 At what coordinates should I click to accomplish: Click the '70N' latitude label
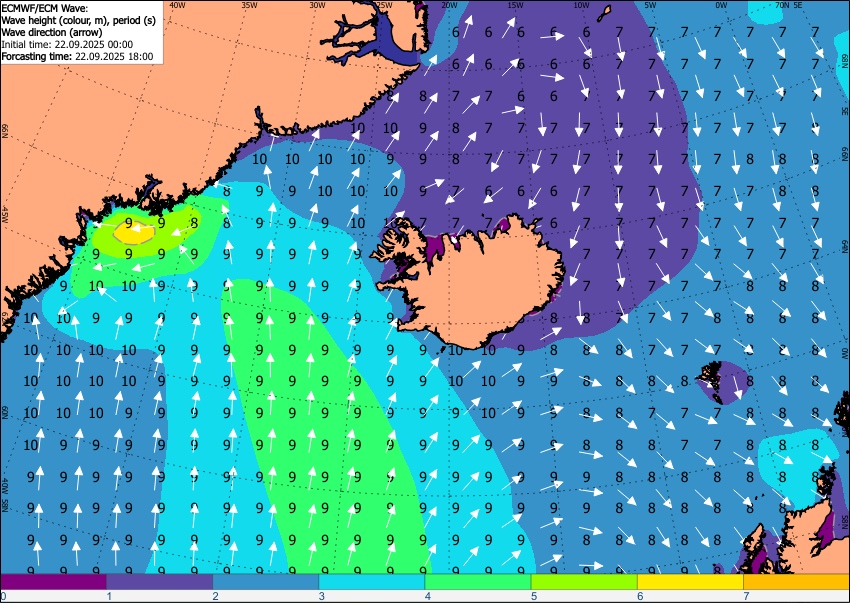click(782, 5)
